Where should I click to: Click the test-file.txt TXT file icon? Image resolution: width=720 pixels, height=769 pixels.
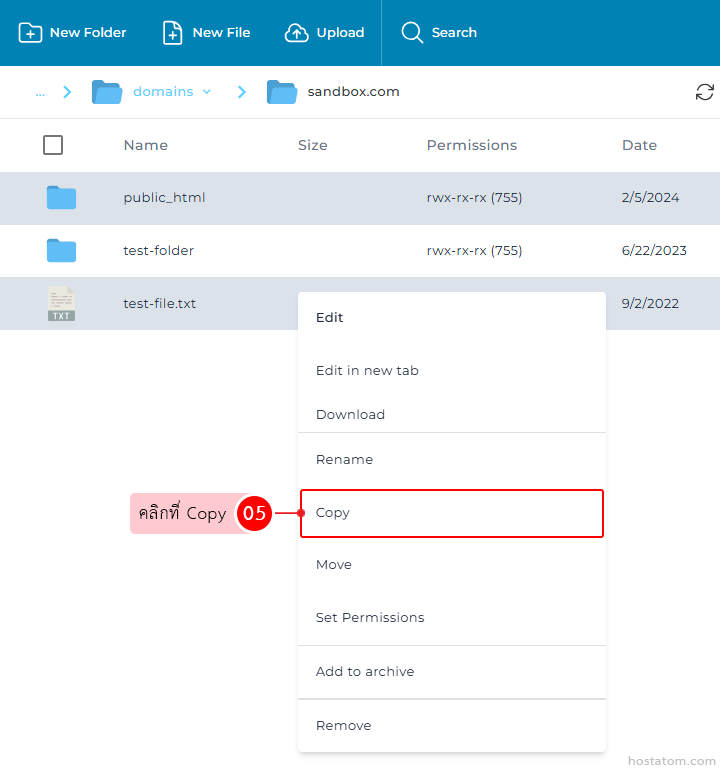[x=61, y=304]
